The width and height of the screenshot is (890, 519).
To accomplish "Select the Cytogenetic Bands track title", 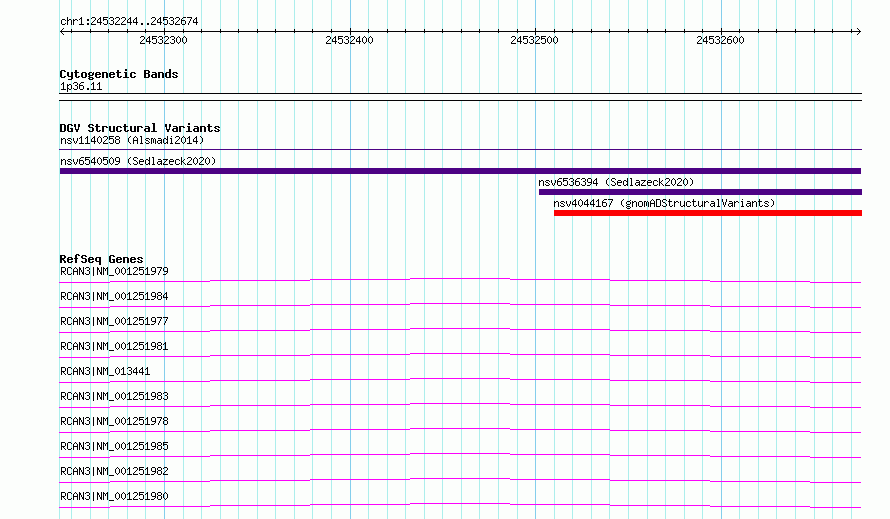I will tap(119, 74).
